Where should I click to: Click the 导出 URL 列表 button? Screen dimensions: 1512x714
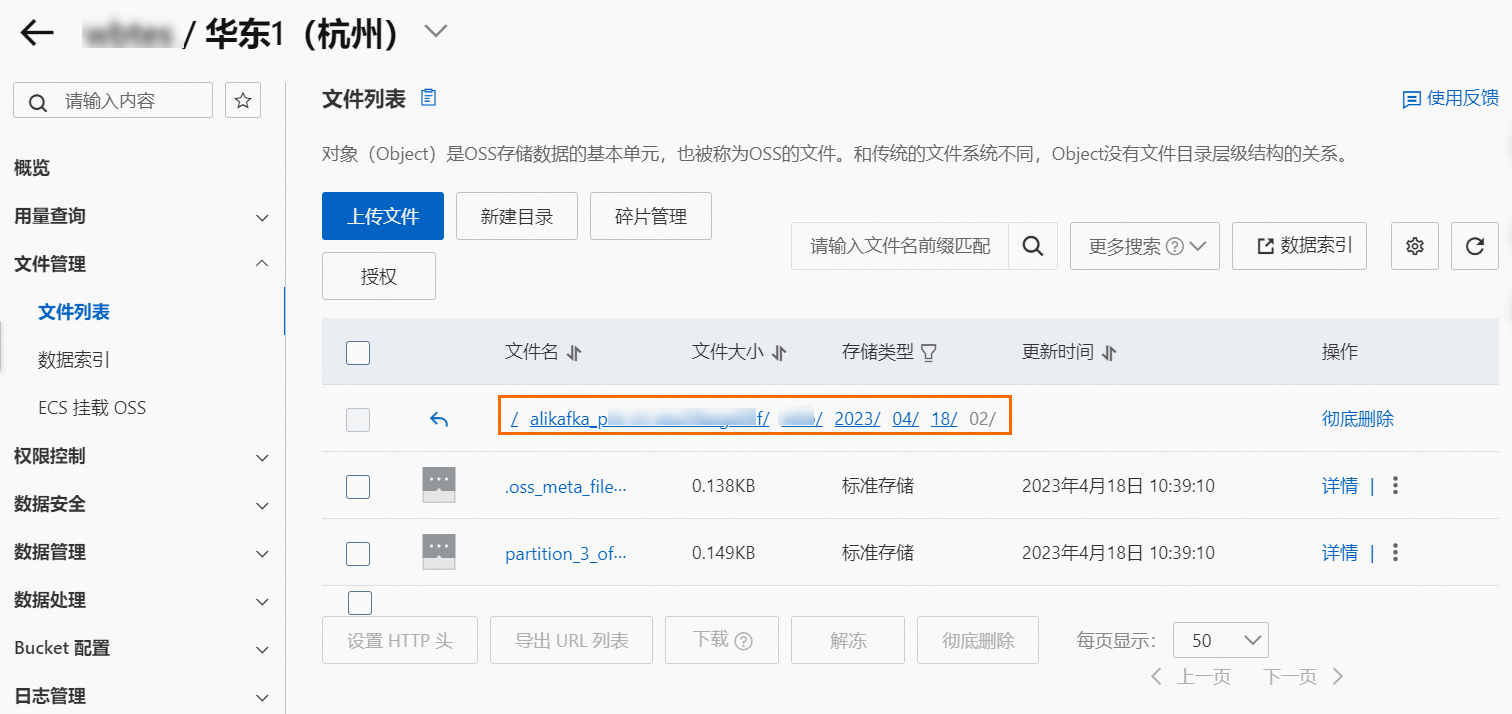571,640
